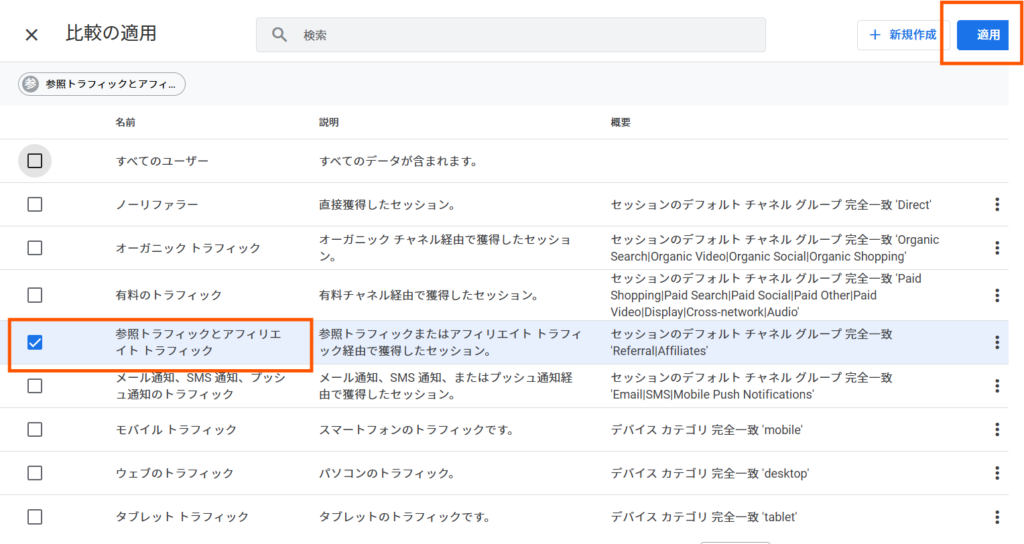Open three-dot menu for タブレット トラフィック row
Viewport: 1024px width, 544px height.
[x=996, y=517]
